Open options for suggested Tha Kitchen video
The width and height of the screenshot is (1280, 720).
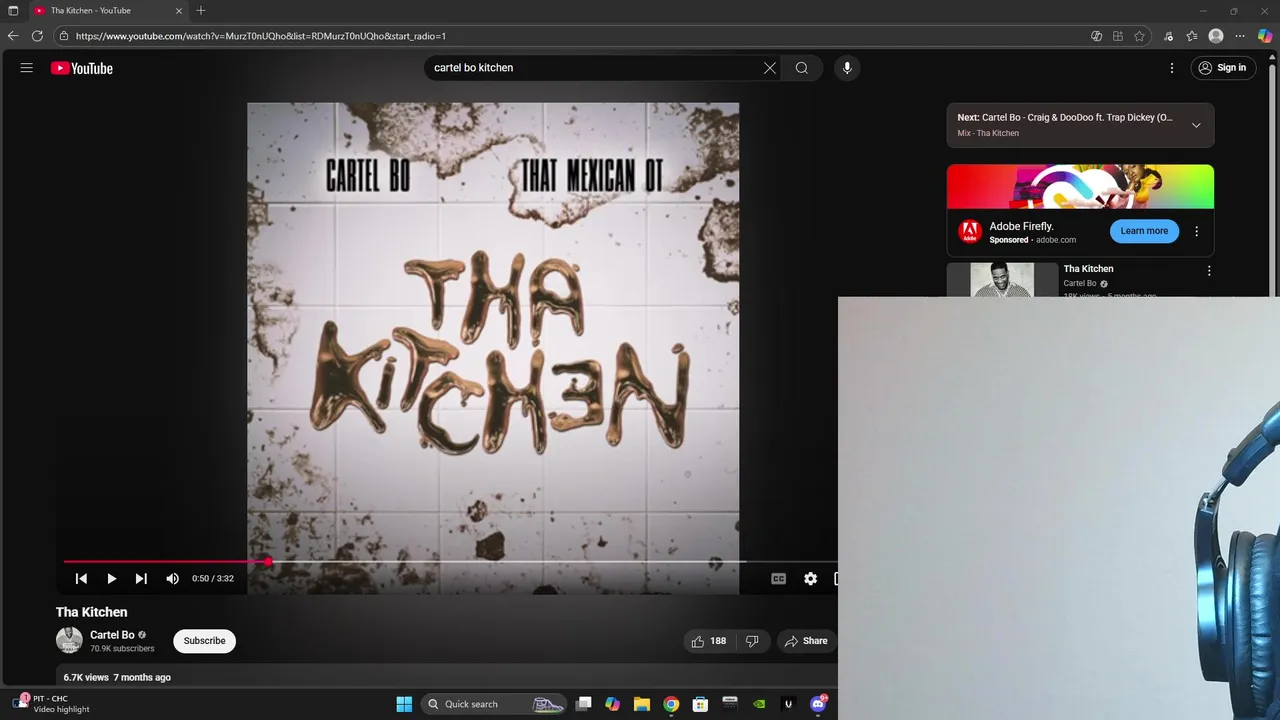click(x=1209, y=271)
